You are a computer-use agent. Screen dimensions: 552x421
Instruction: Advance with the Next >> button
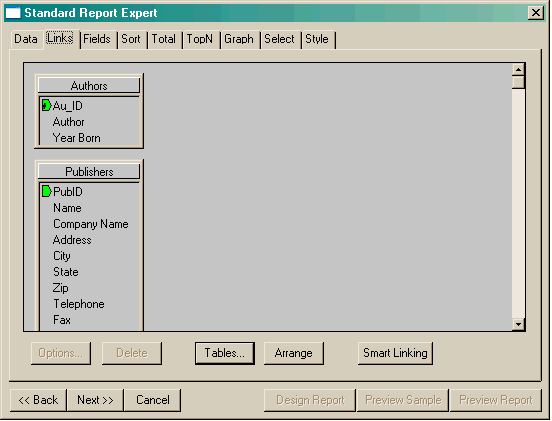pyautogui.click(x=95, y=400)
